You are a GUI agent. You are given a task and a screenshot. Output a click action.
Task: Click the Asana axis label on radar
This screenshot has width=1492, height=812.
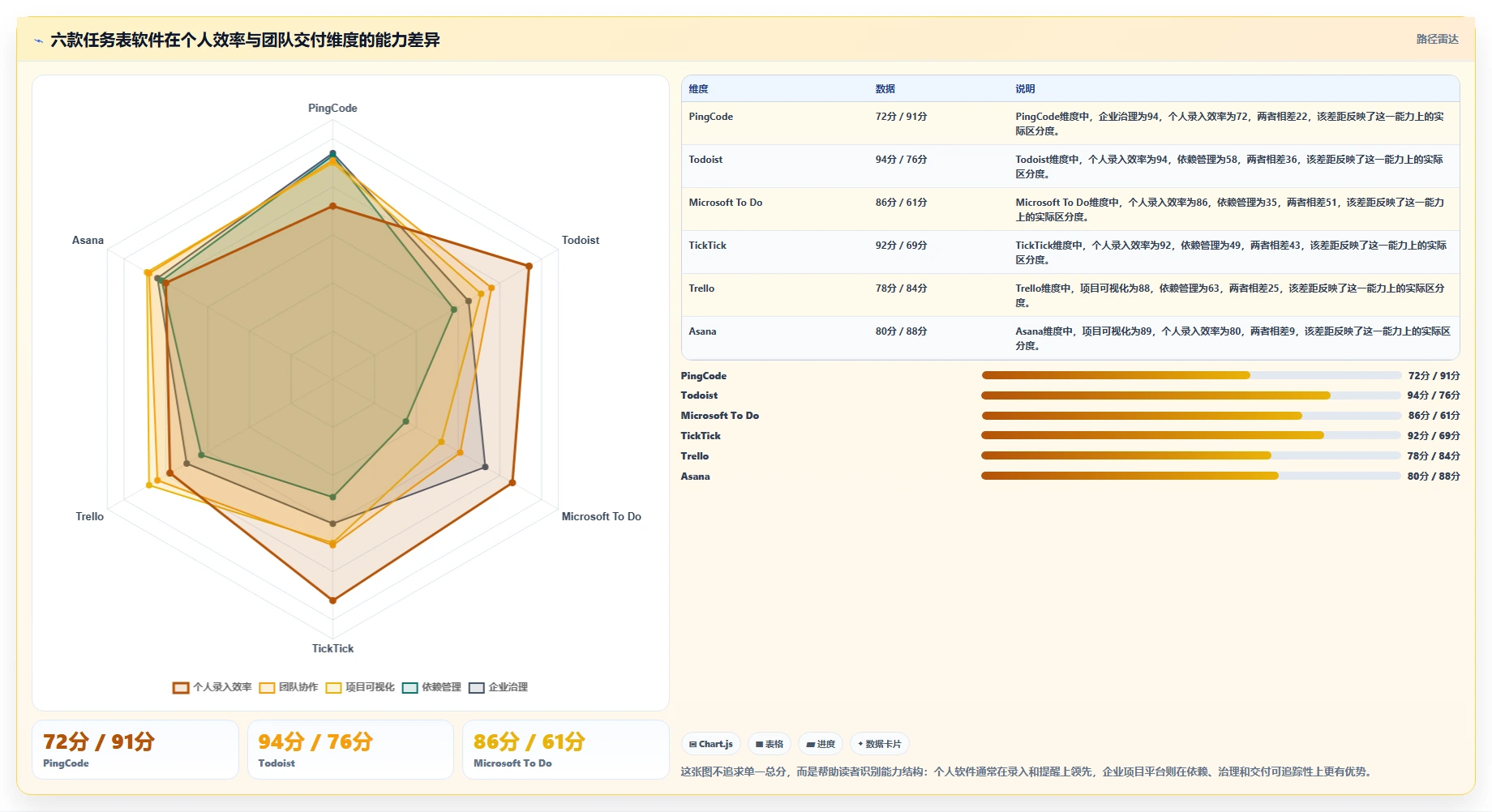click(88, 240)
